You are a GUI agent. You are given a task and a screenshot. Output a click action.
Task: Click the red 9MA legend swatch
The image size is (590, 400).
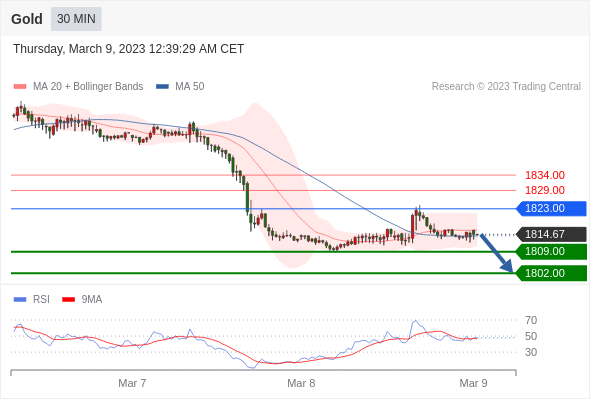tap(68, 300)
